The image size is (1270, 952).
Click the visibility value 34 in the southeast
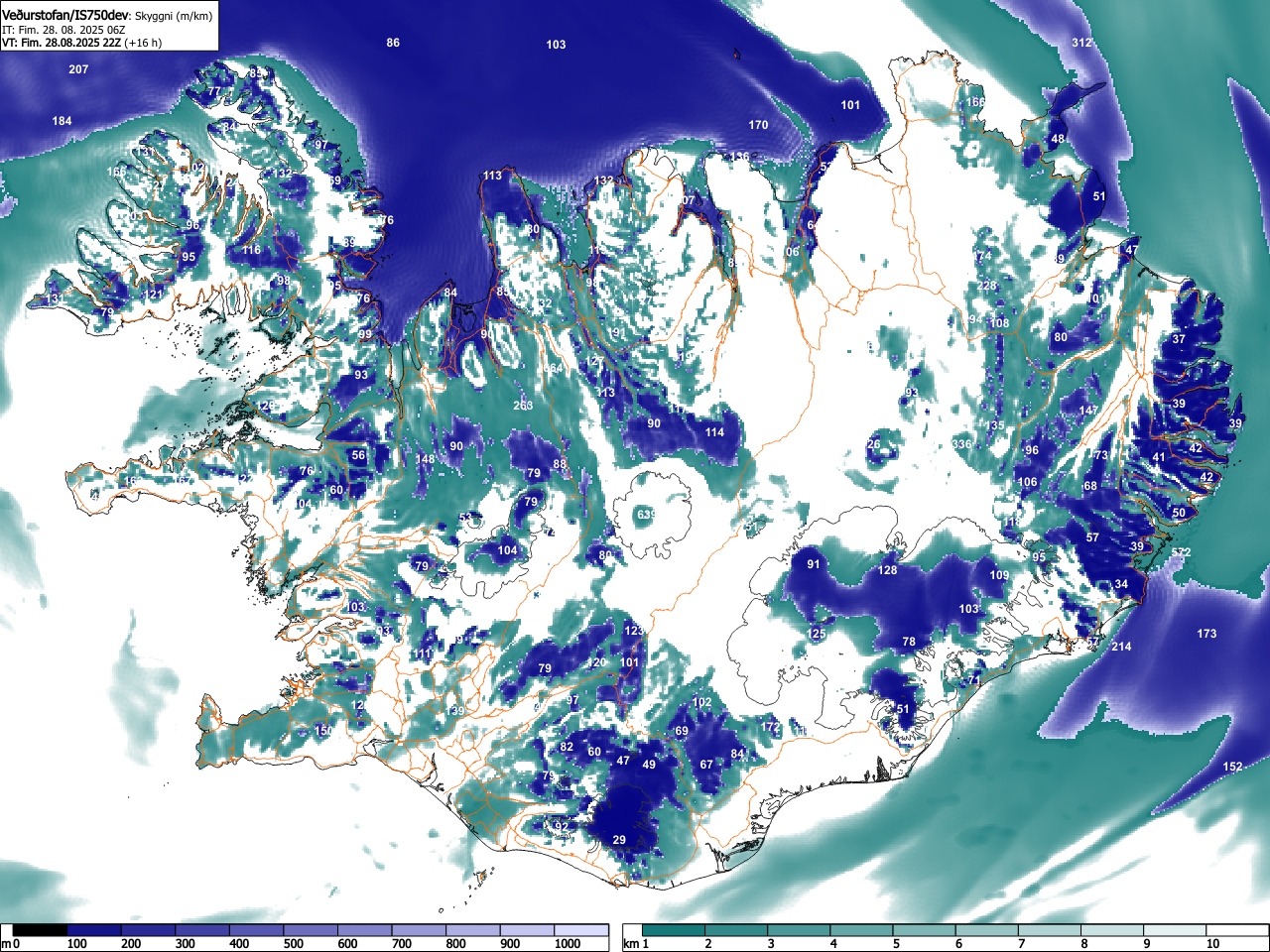pos(1121,584)
